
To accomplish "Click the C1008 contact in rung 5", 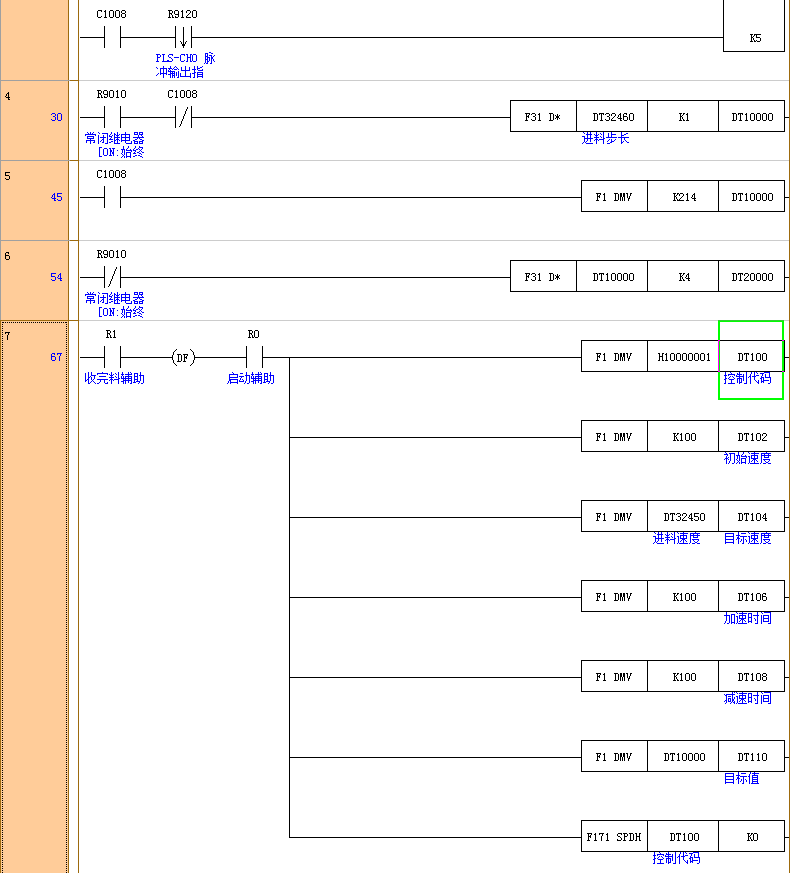I will point(112,197).
